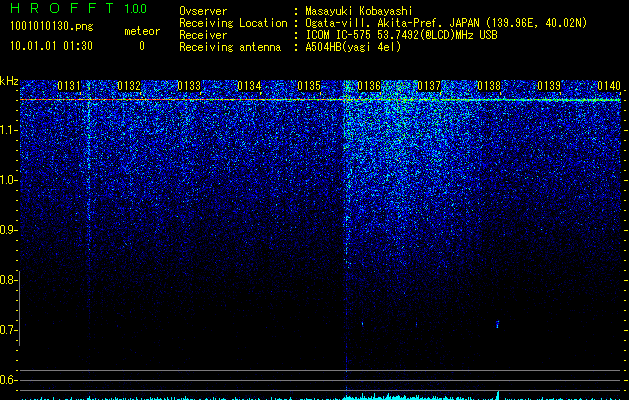
Task: Click the timestamp 10.01.01 01:30
Action: [x=51, y=46]
